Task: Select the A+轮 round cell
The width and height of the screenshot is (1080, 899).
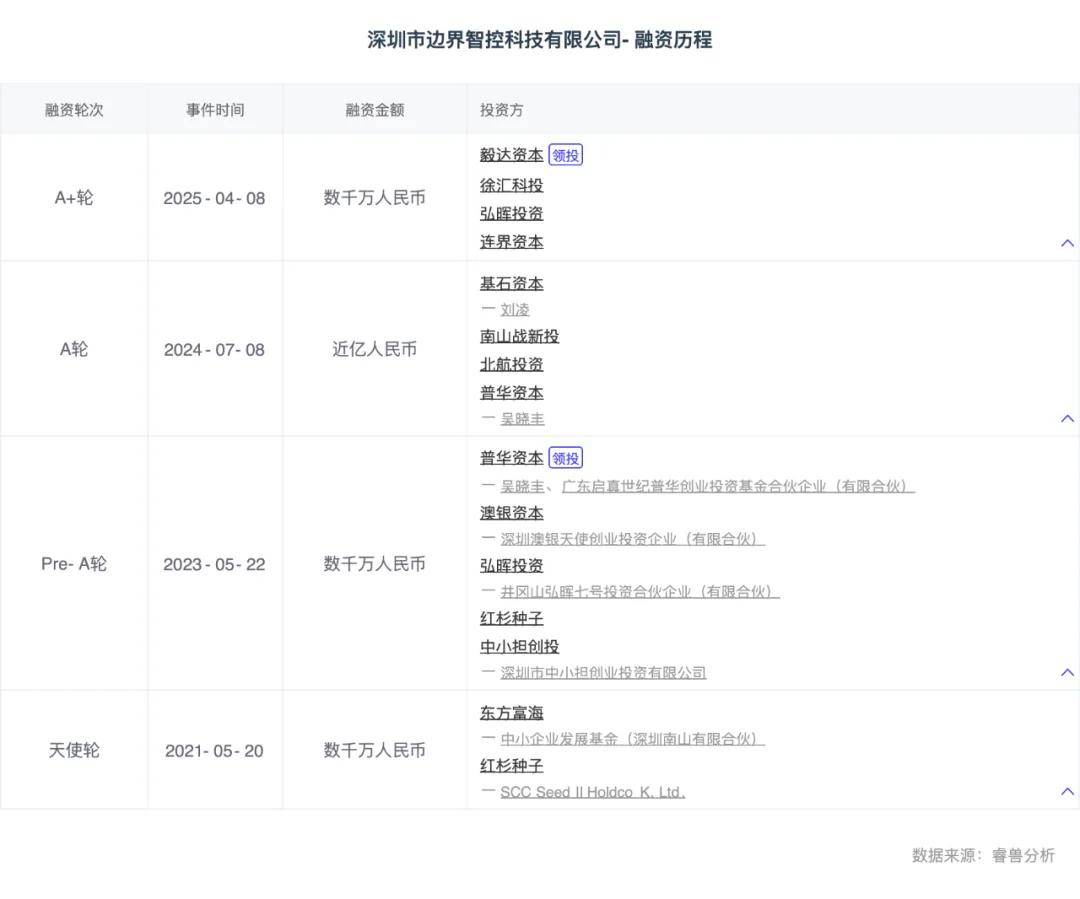Action: (x=74, y=198)
